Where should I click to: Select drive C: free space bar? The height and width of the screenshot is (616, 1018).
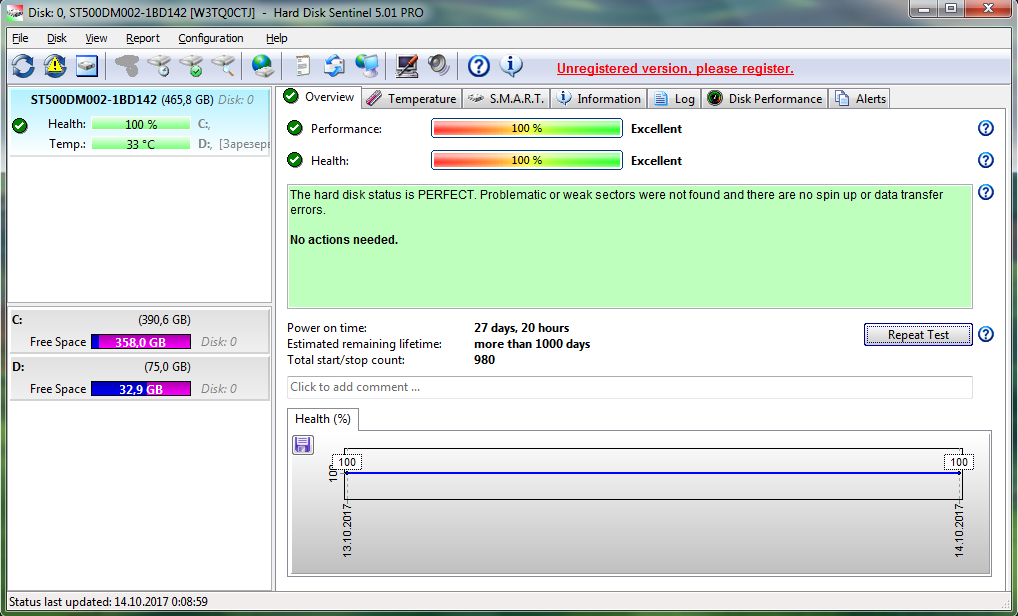[x=140, y=342]
